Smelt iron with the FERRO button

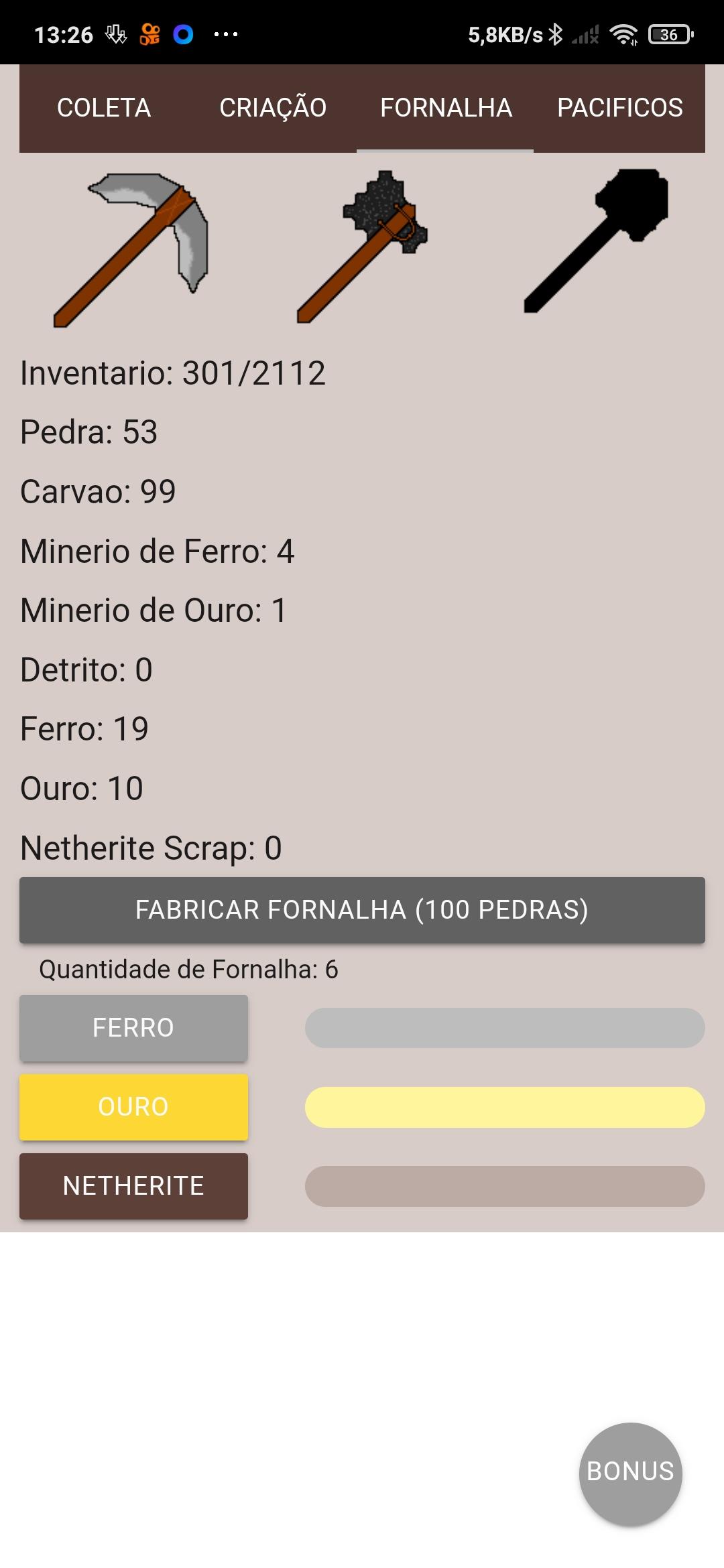click(x=133, y=1028)
